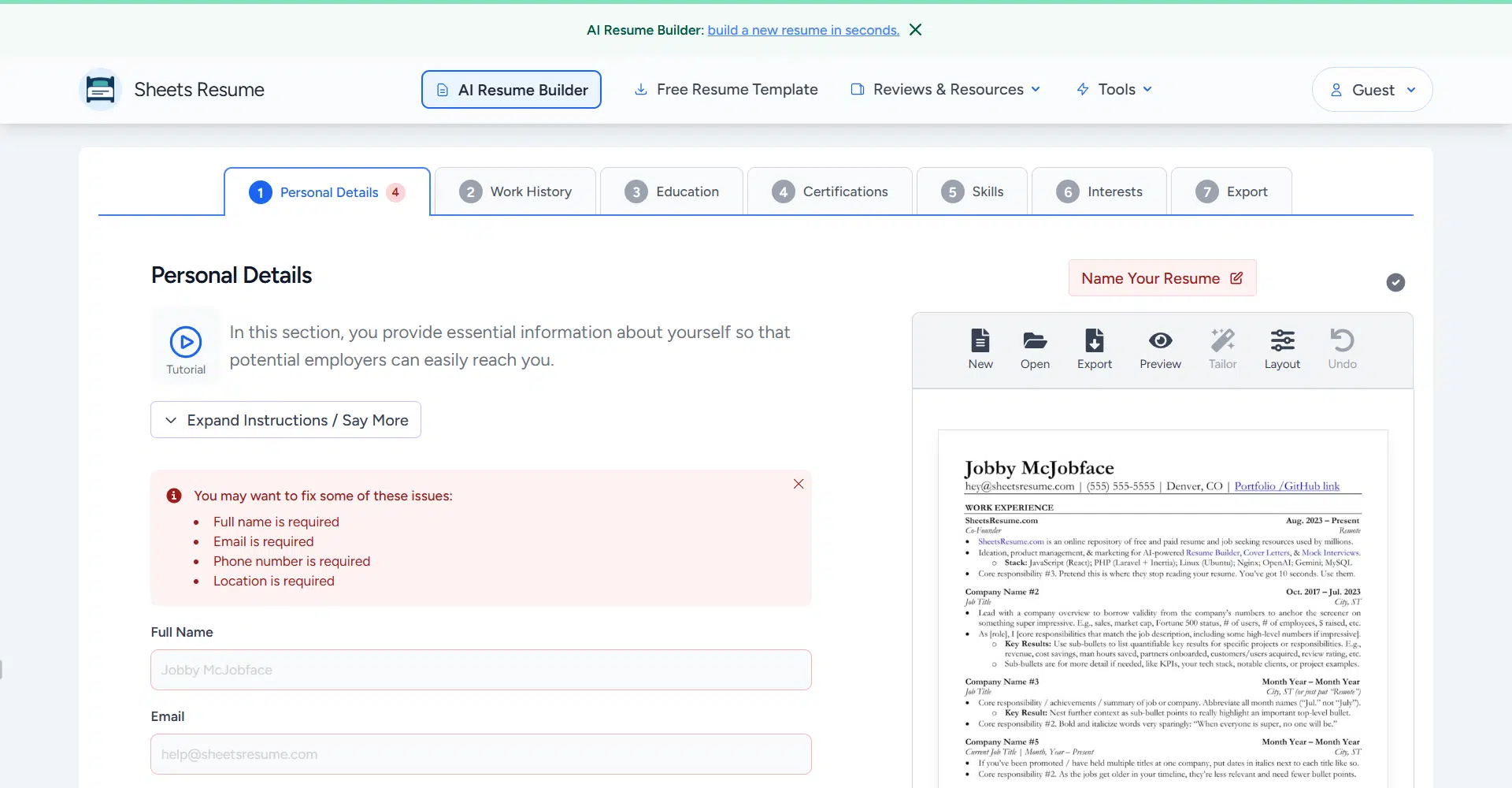Click the saved status checkmark icon

pos(1395,282)
